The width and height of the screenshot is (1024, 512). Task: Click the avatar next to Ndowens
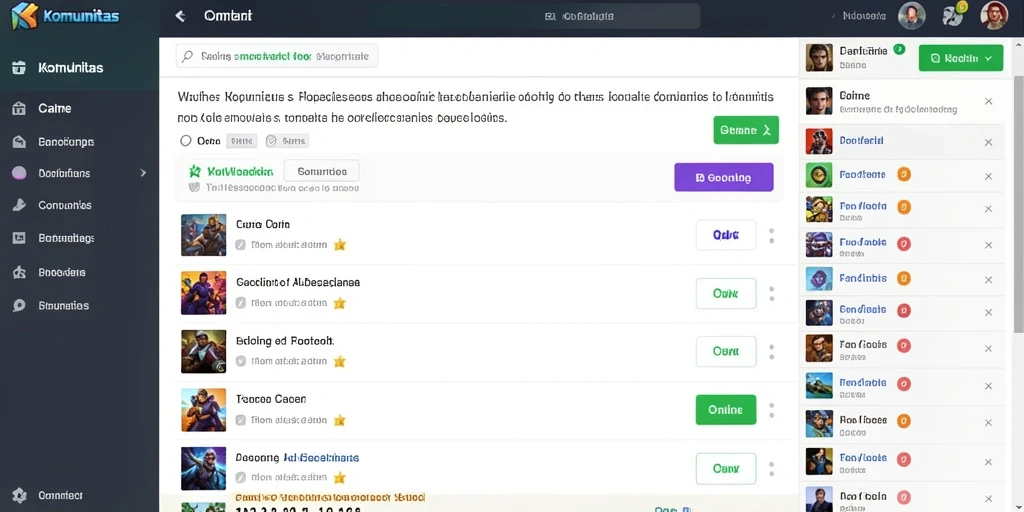[x=912, y=16]
